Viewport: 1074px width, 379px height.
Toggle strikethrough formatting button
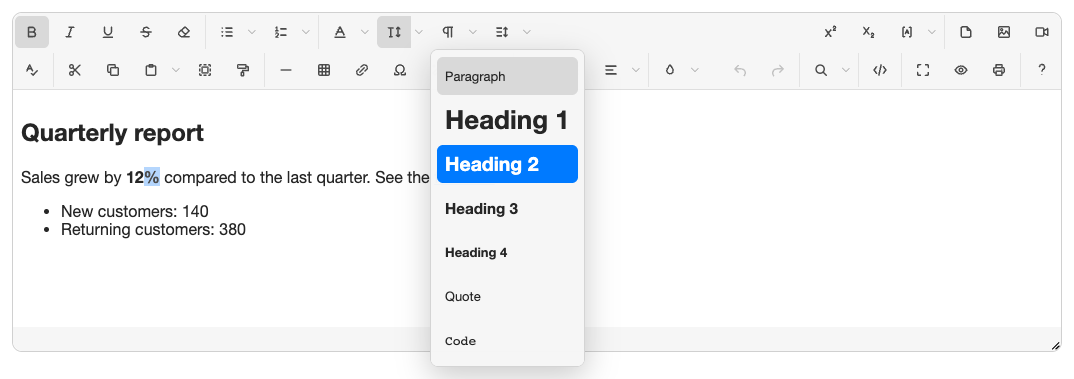(146, 32)
